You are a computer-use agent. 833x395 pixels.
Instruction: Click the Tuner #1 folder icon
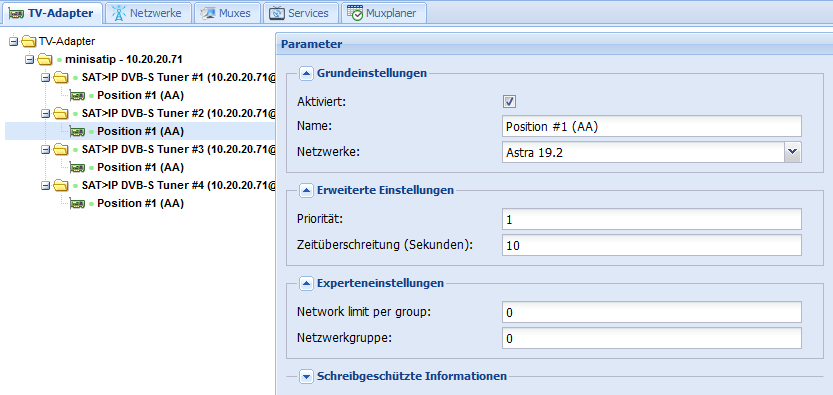click(61, 78)
